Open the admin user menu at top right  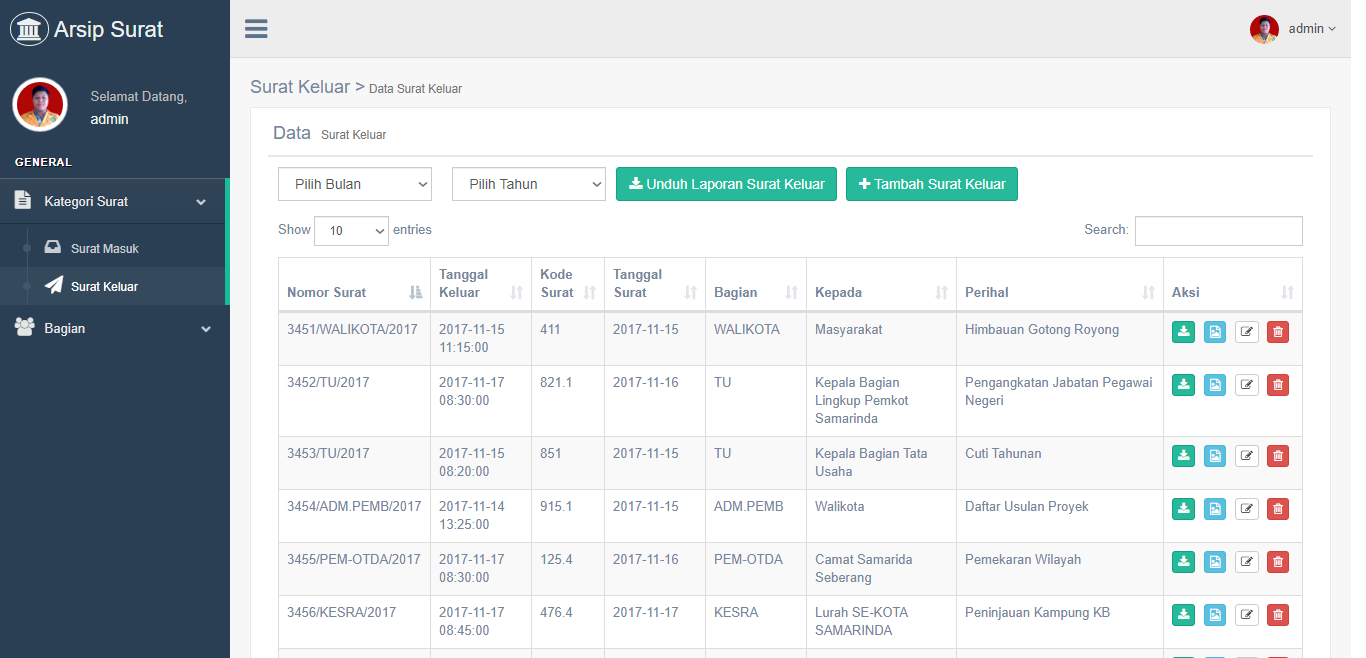(1293, 29)
